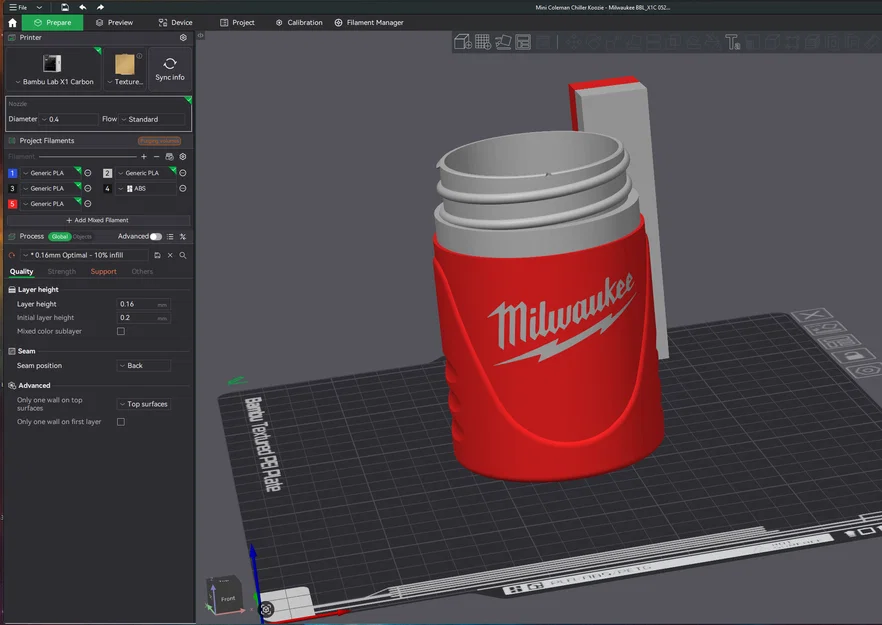The width and height of the screenshot is (882, 625).
Task: Auto orient objects from the toolbar
Action: (x=503, y=42)
